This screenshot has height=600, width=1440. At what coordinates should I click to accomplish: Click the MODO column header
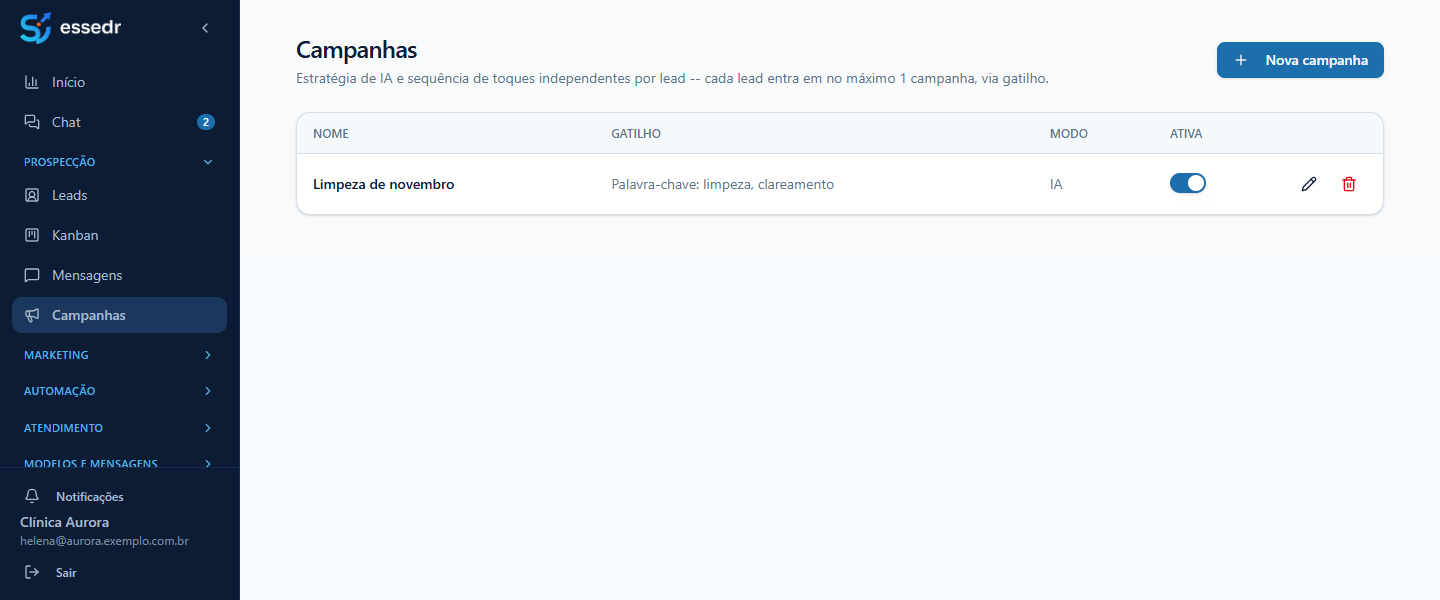[1069, 134]
